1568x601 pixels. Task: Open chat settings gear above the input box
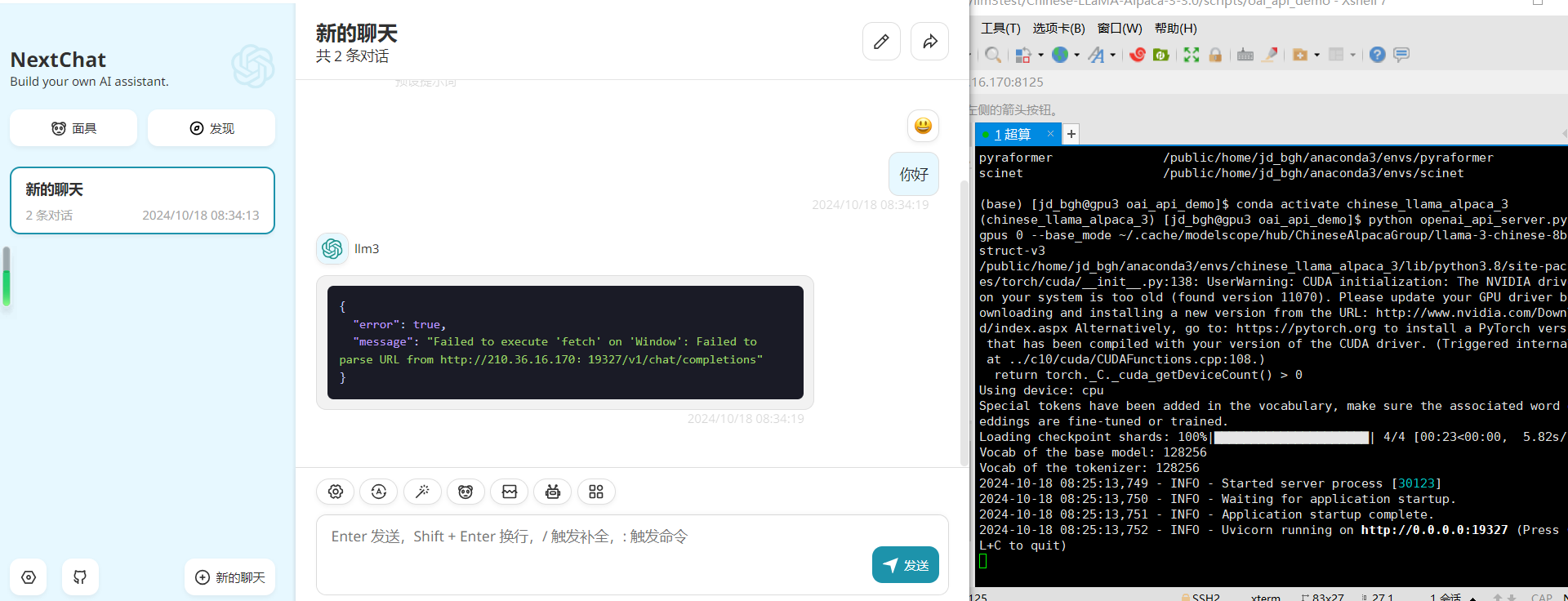tap(336, 492)
